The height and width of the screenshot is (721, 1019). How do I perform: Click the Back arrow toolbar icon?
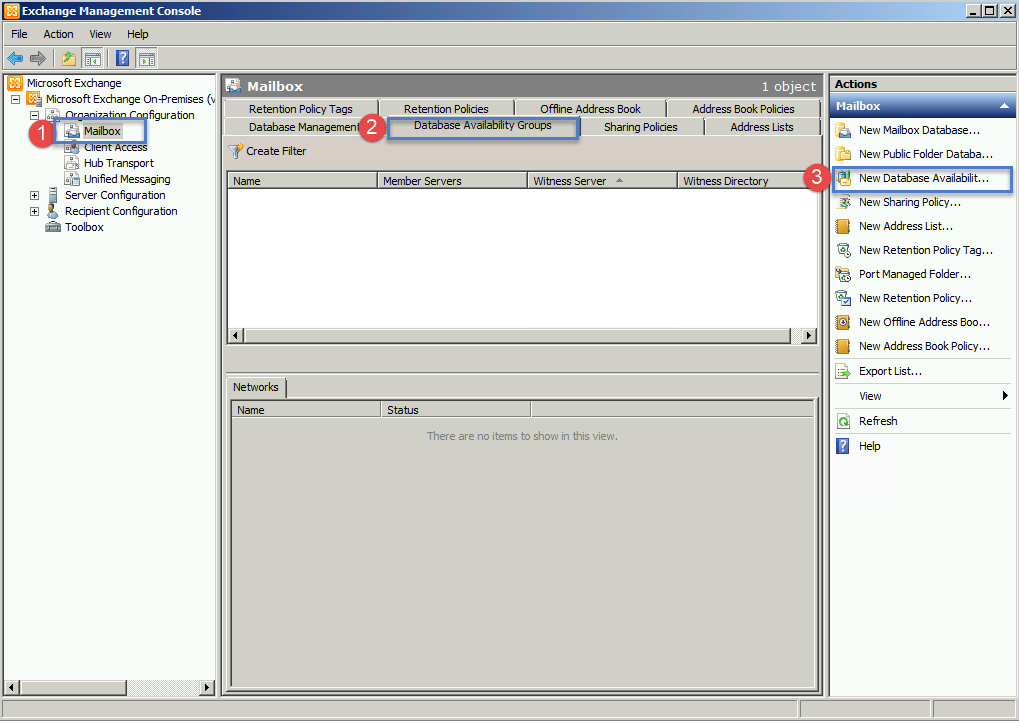coord(15,59)
